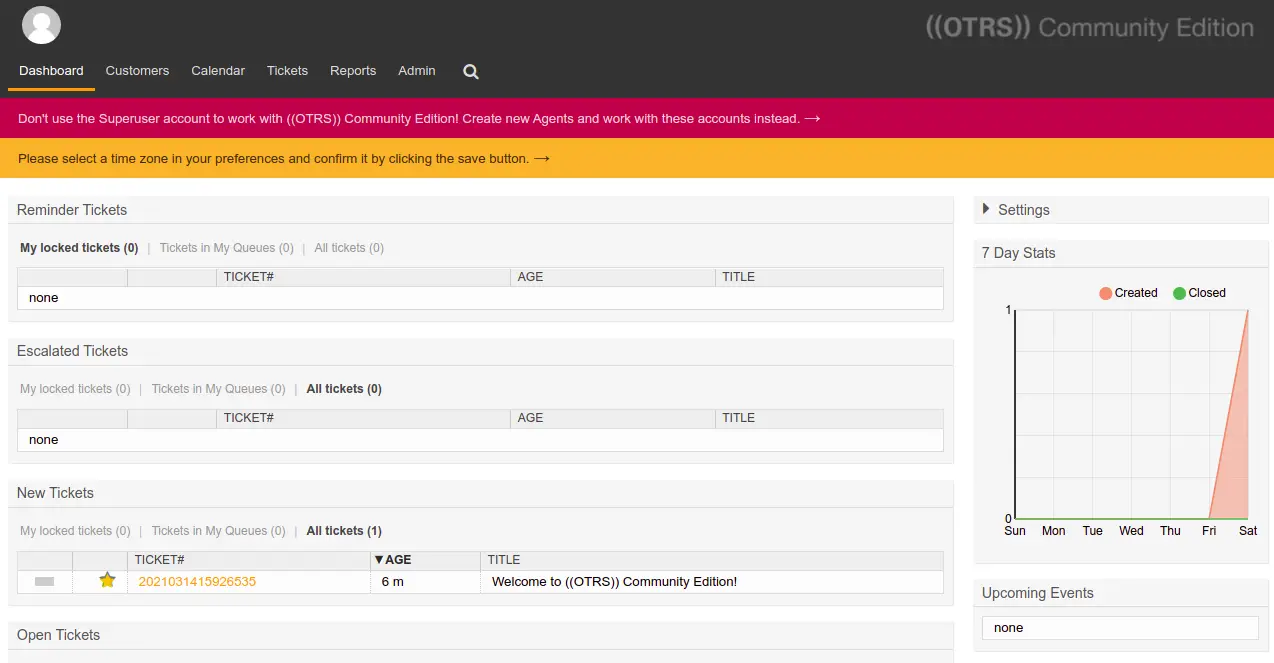
Task: Click the grey priority flag on ticket row
Action: pyautogui.click(x=44, y=581)
